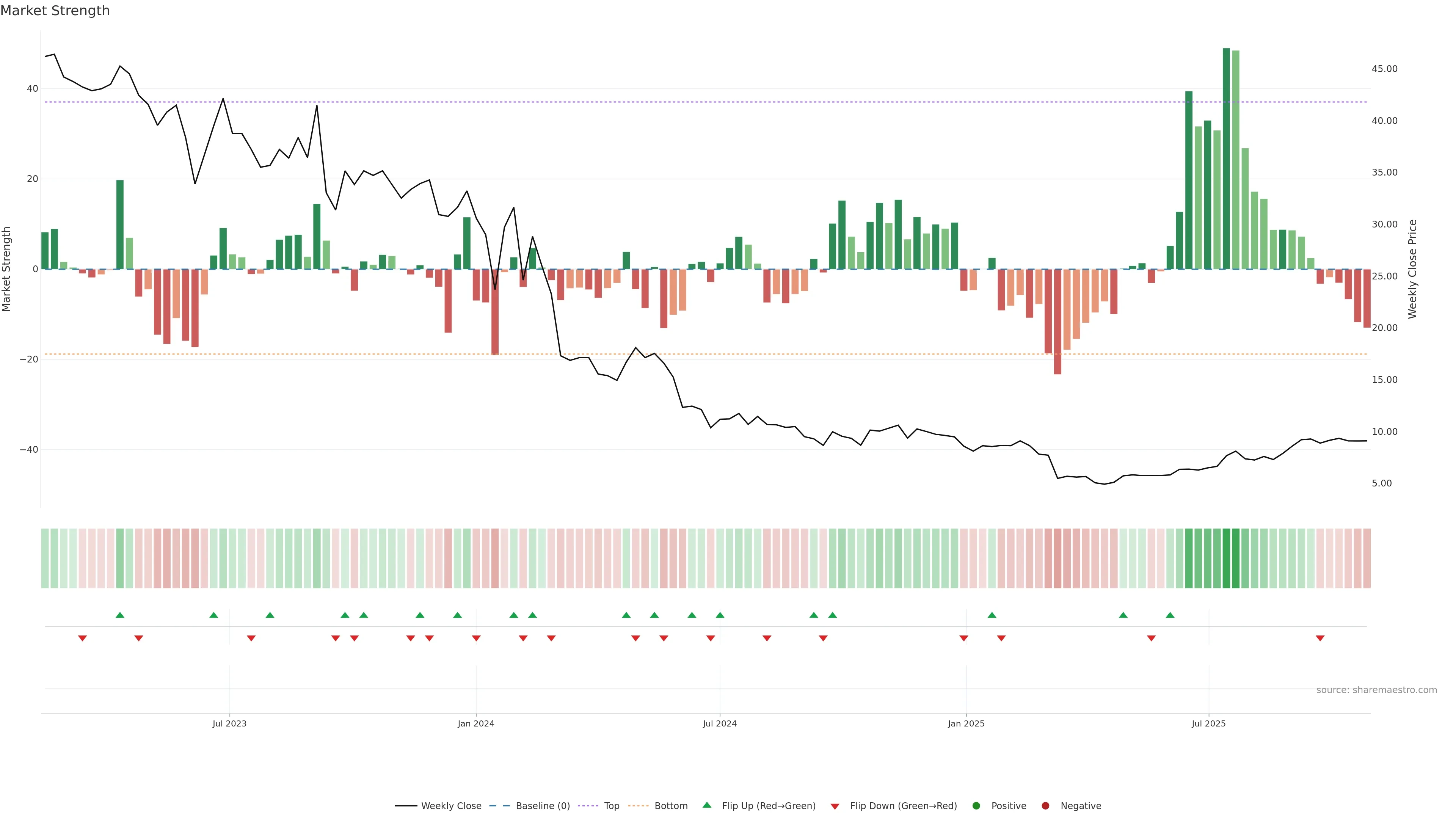Click the first green flip-up marker
Image resolution: width=1456 pixels, height=819 pixels.
pyautogui.click(x=120, y=615)
